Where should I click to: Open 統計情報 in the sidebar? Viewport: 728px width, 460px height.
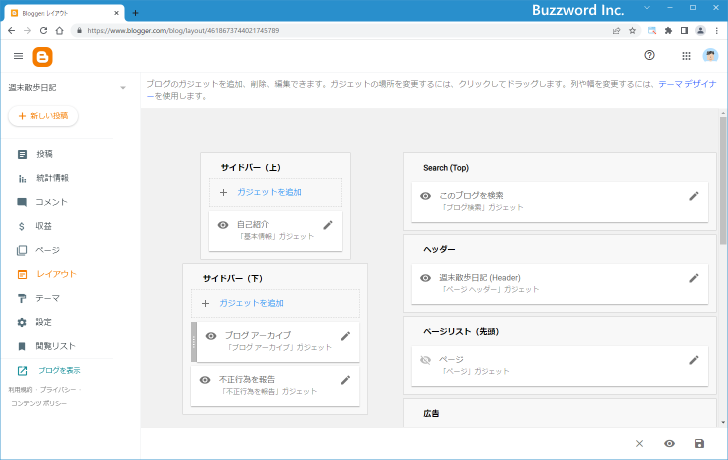tap(43, 178)
